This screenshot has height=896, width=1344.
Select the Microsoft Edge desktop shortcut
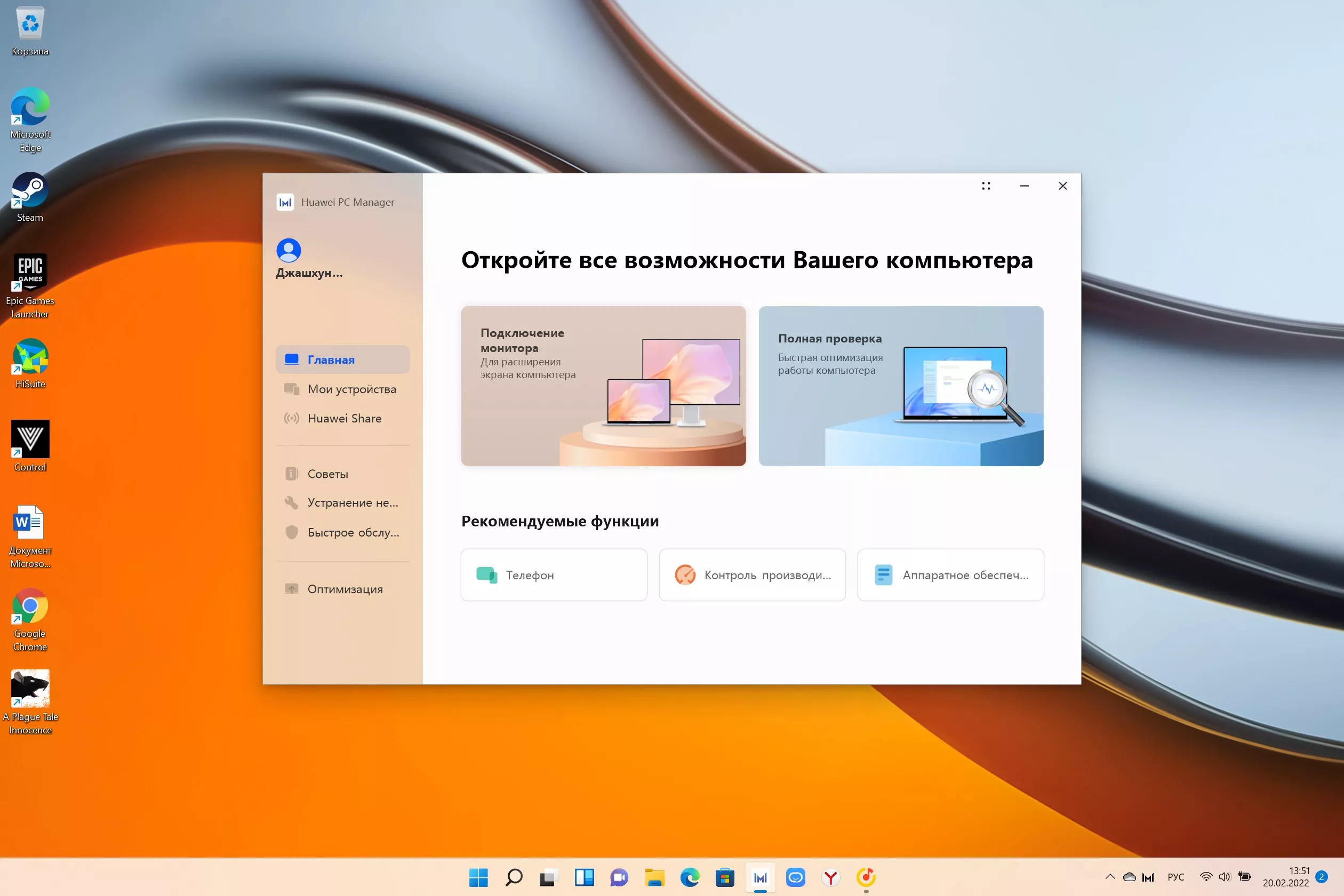coord(30,120)
